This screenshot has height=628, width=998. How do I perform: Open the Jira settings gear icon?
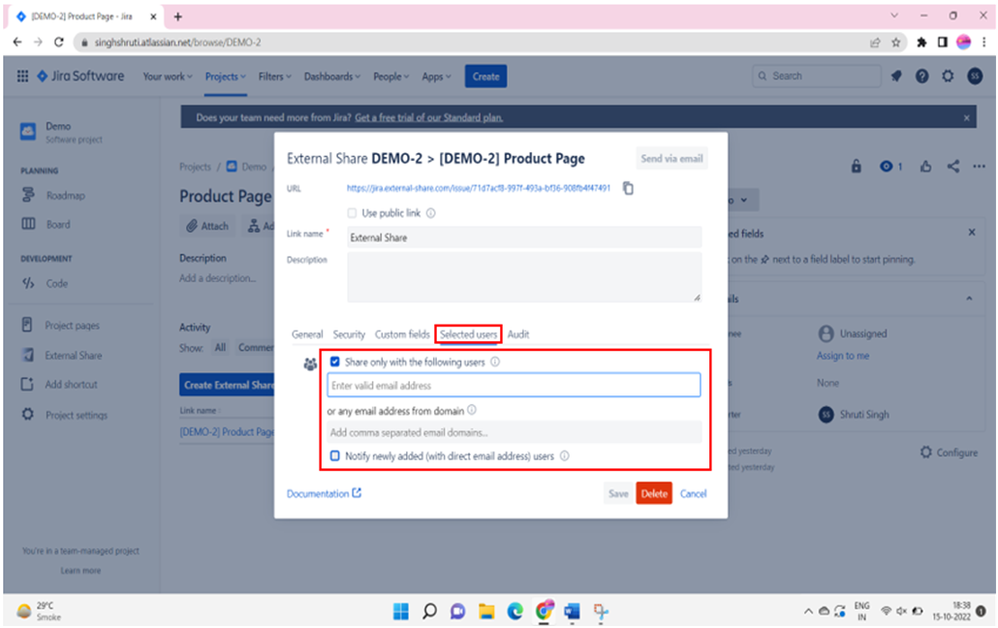tap(948, 76)
